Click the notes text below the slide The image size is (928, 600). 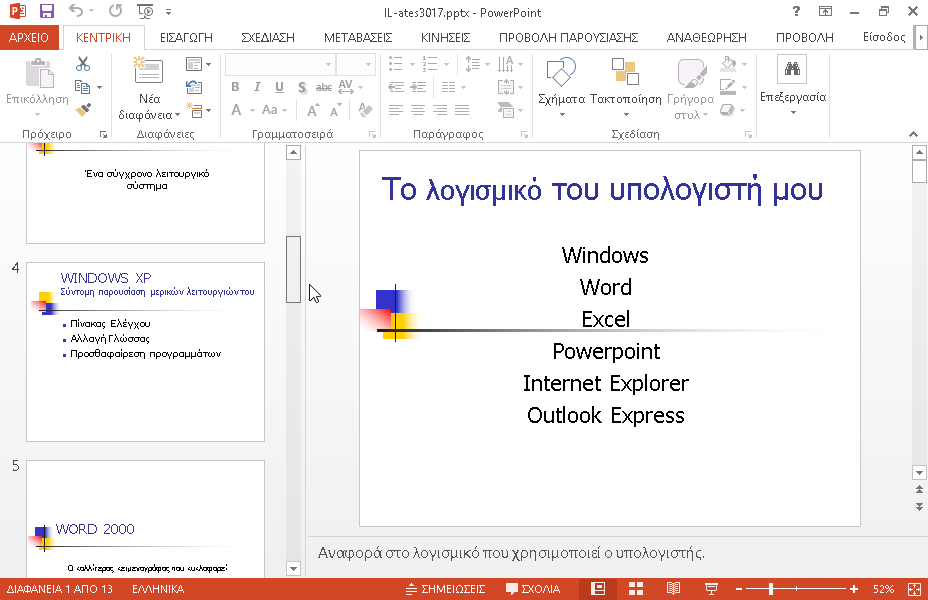511,553
